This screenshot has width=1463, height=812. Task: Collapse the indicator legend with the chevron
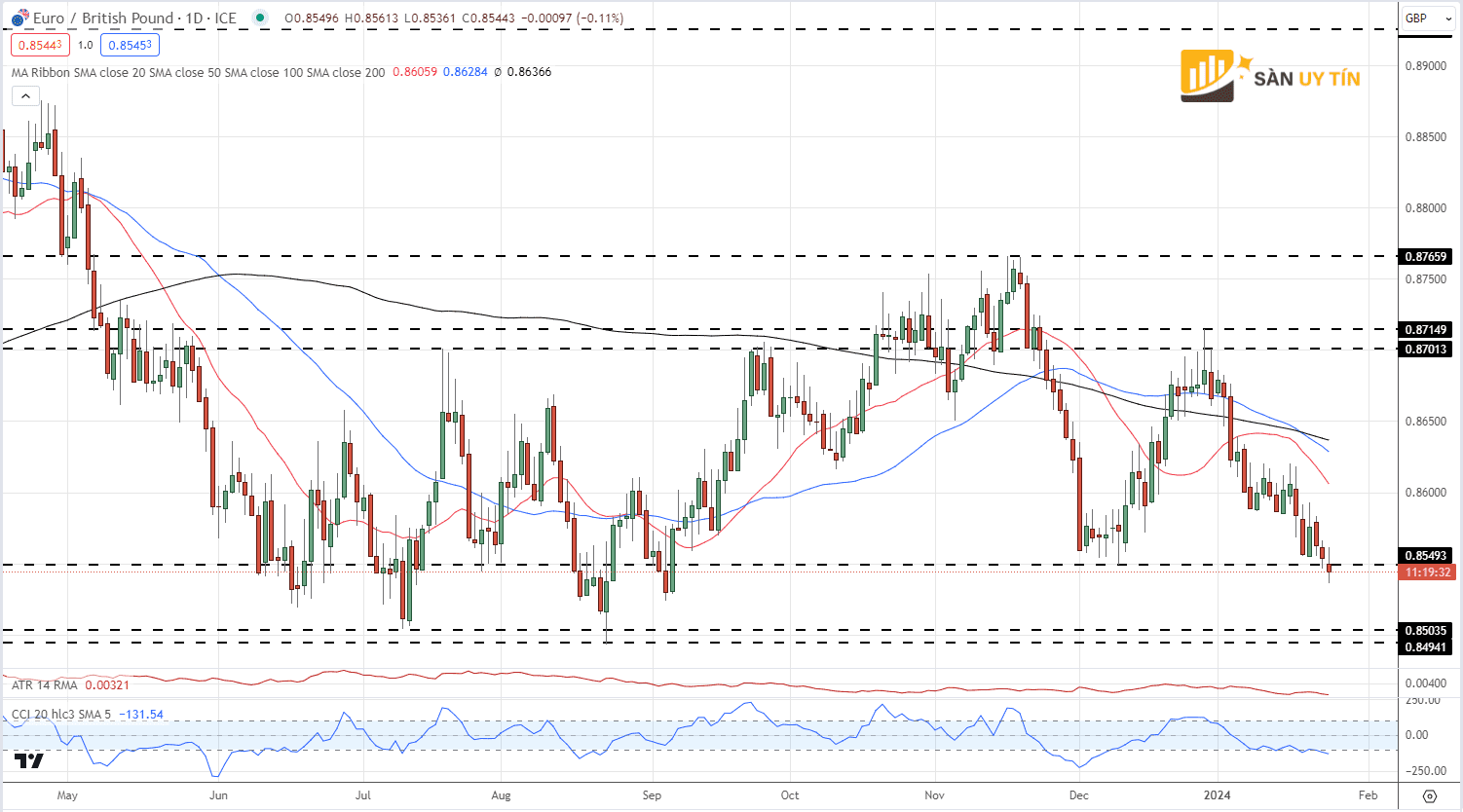25,95
